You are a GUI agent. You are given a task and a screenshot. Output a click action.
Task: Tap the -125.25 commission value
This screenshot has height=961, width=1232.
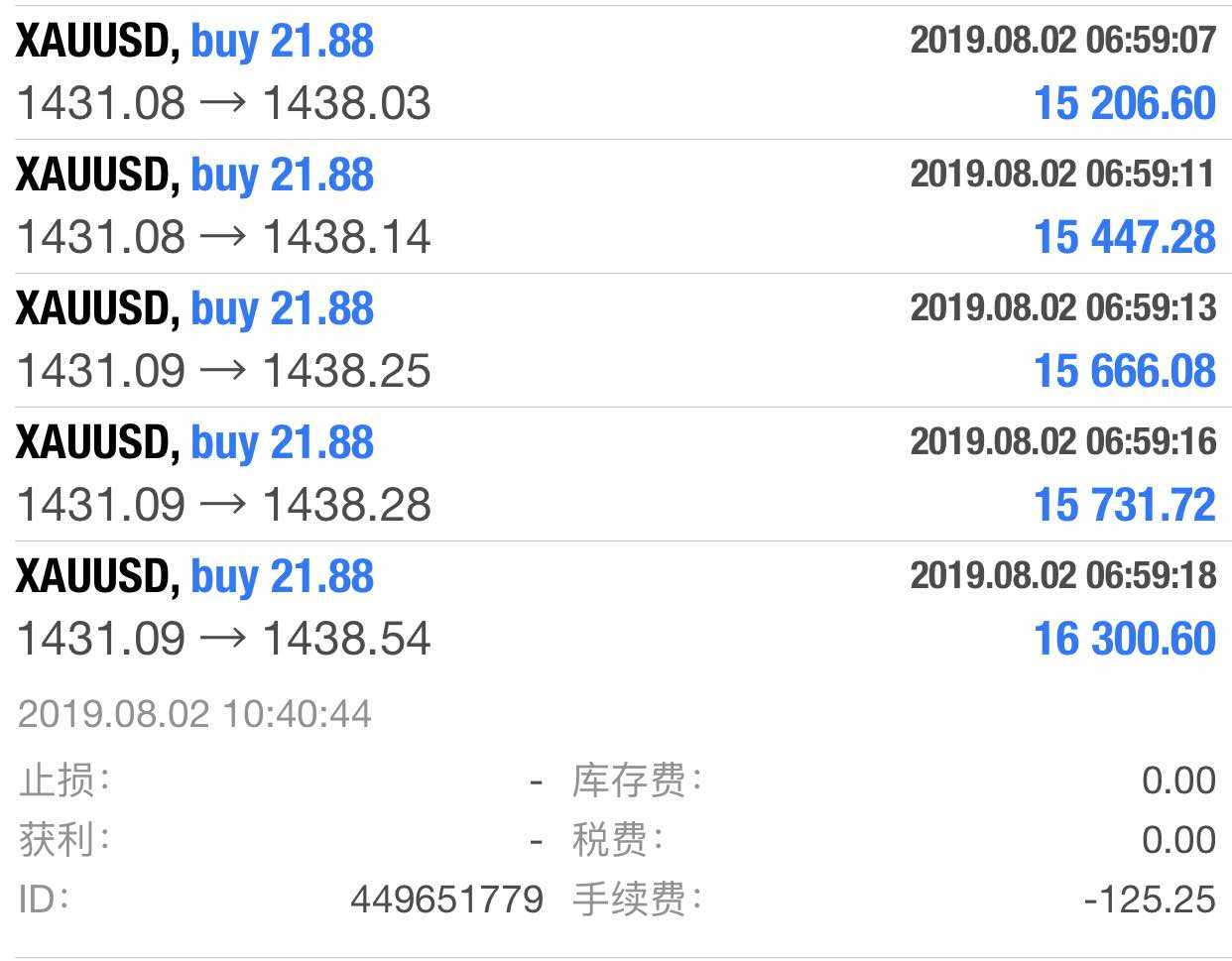(1150, 900)
